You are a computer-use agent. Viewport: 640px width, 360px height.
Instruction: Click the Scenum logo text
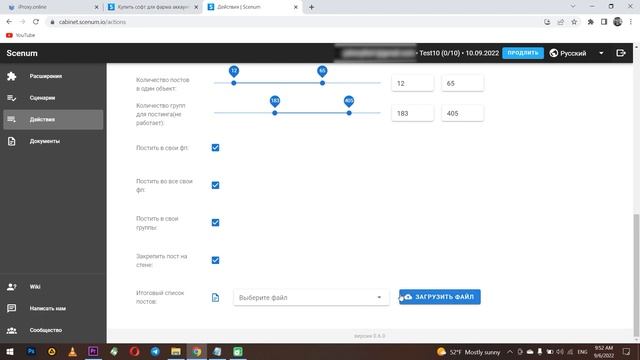(22, 53)
